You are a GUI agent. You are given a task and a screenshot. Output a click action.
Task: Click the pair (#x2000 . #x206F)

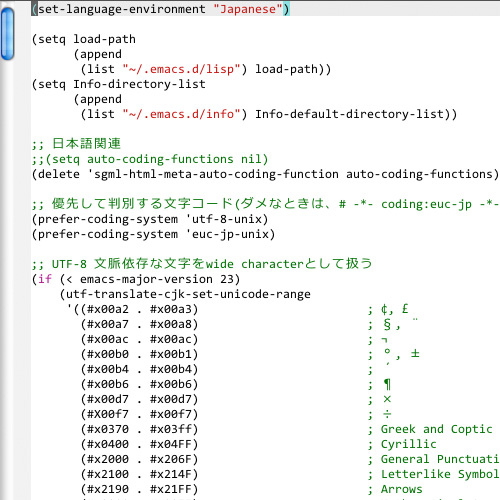[139, 459]
